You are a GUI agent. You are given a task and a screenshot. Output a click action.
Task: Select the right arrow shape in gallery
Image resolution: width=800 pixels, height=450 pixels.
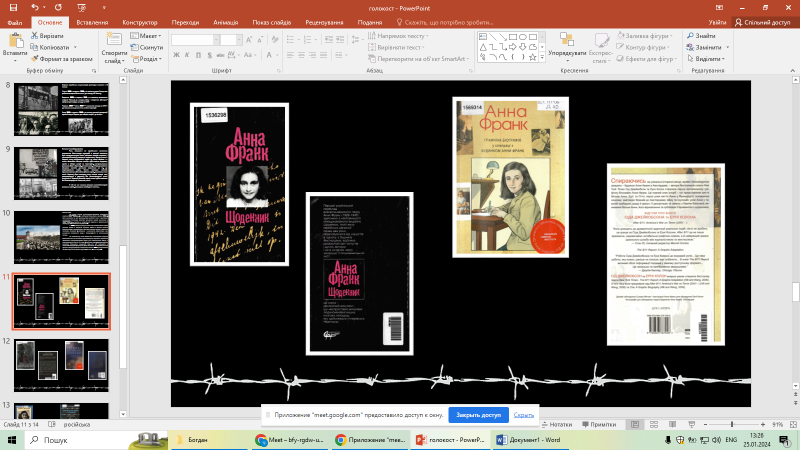[x=513, y=47]
